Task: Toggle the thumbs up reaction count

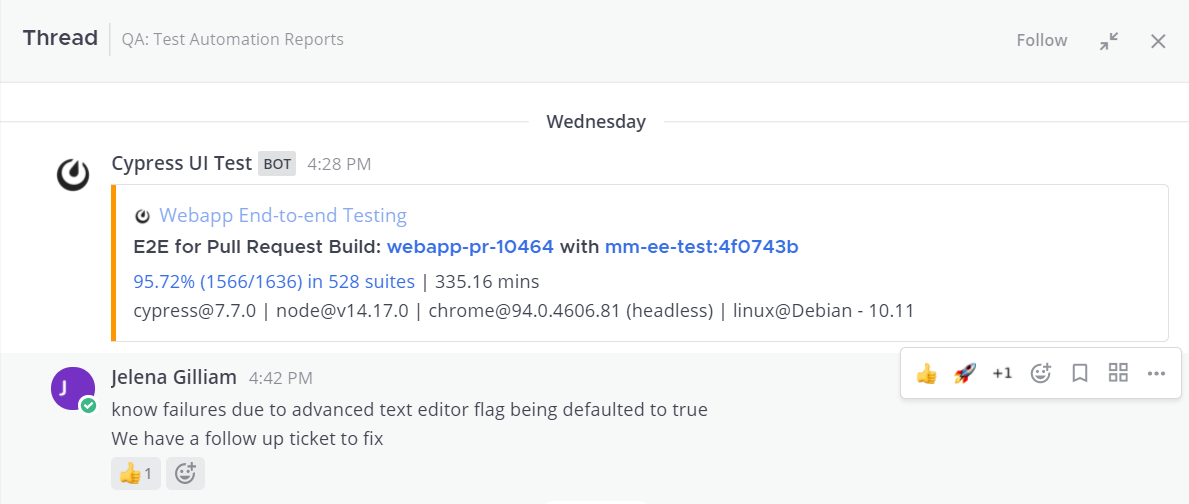Action: 135,473
